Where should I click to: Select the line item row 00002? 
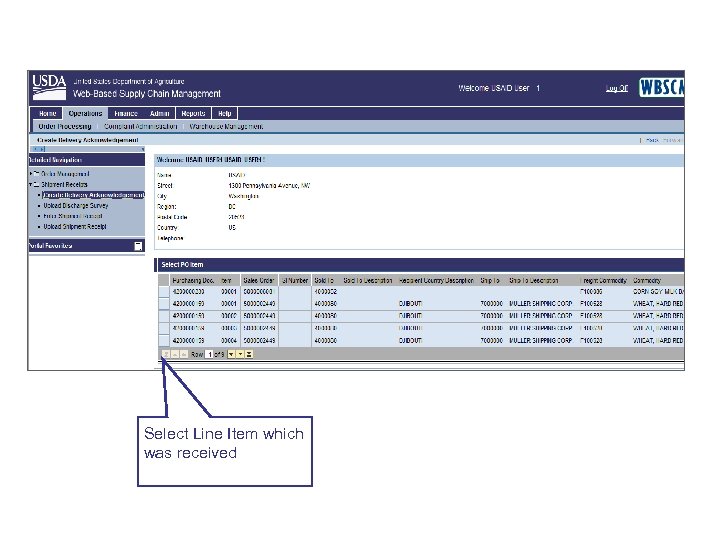tap(164, 316)
